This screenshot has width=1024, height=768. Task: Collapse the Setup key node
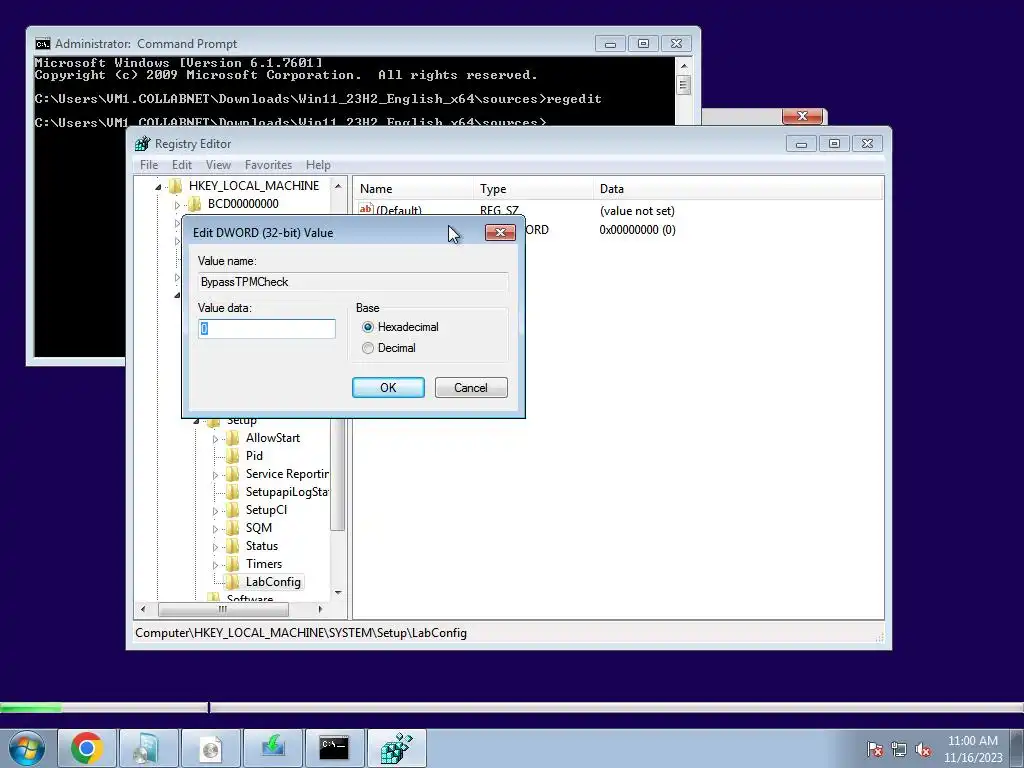pyautogui.click(x=196, y=421)
